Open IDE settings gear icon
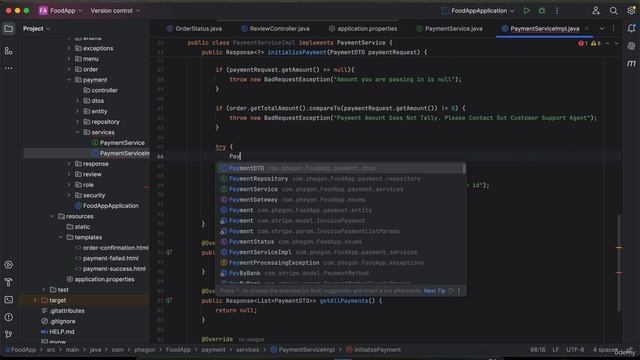Image resolution: width=640 pixels, height=360 pixels. point(631,11)
